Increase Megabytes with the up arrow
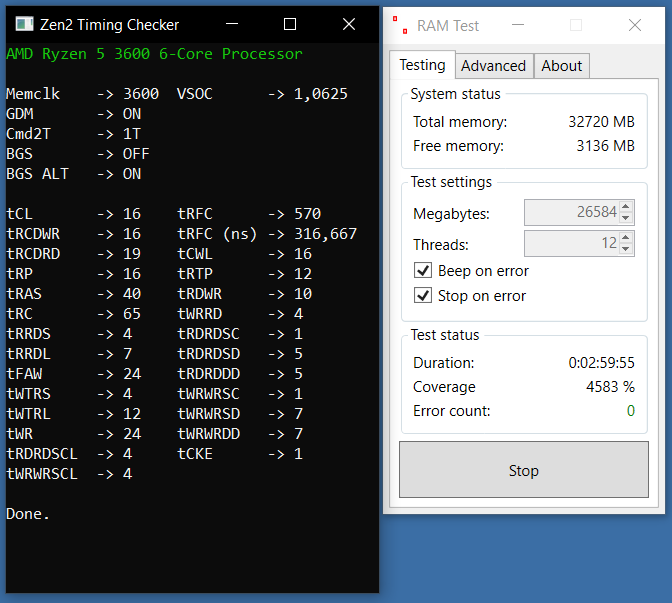Screen dimensions: 672x603 click(x=626, y=207)
